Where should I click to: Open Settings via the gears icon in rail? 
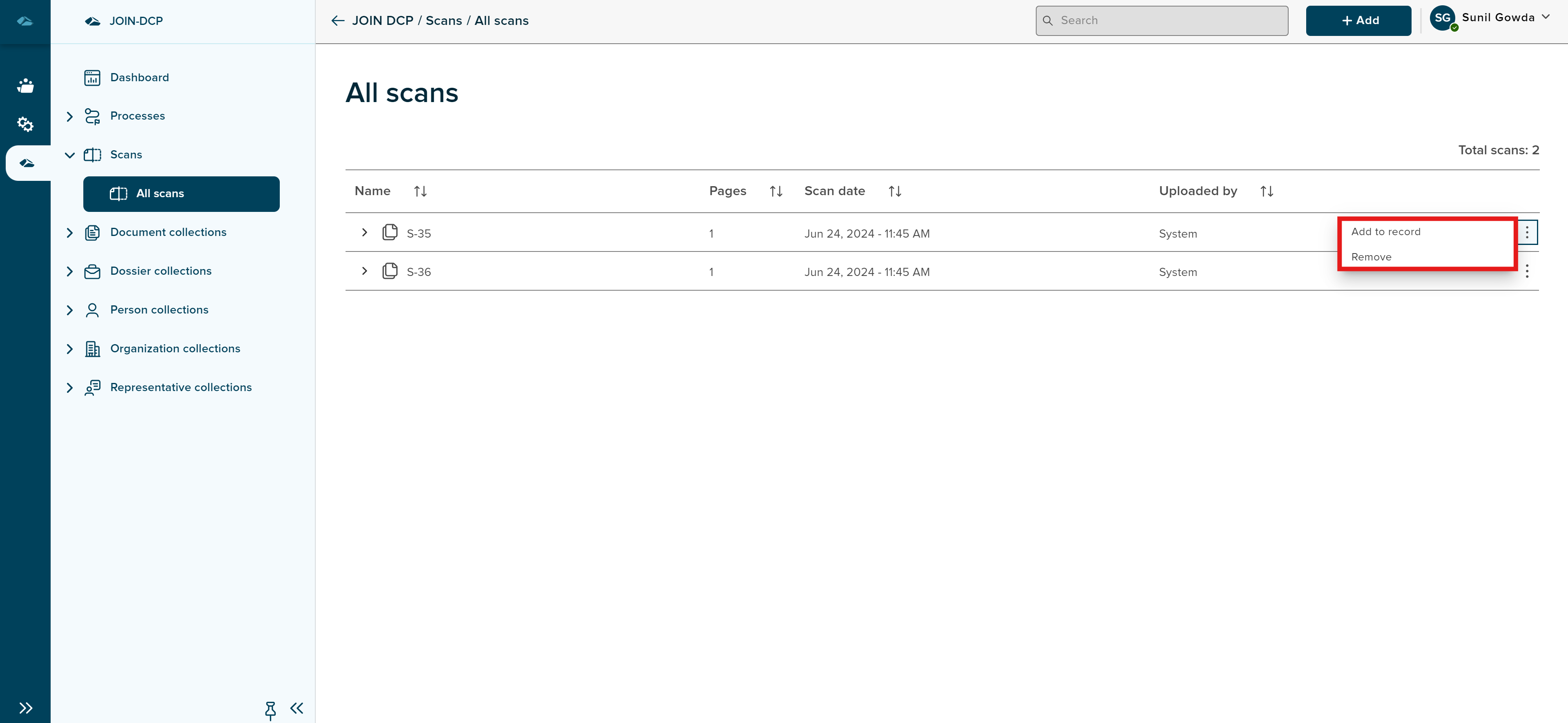point(26,124)
